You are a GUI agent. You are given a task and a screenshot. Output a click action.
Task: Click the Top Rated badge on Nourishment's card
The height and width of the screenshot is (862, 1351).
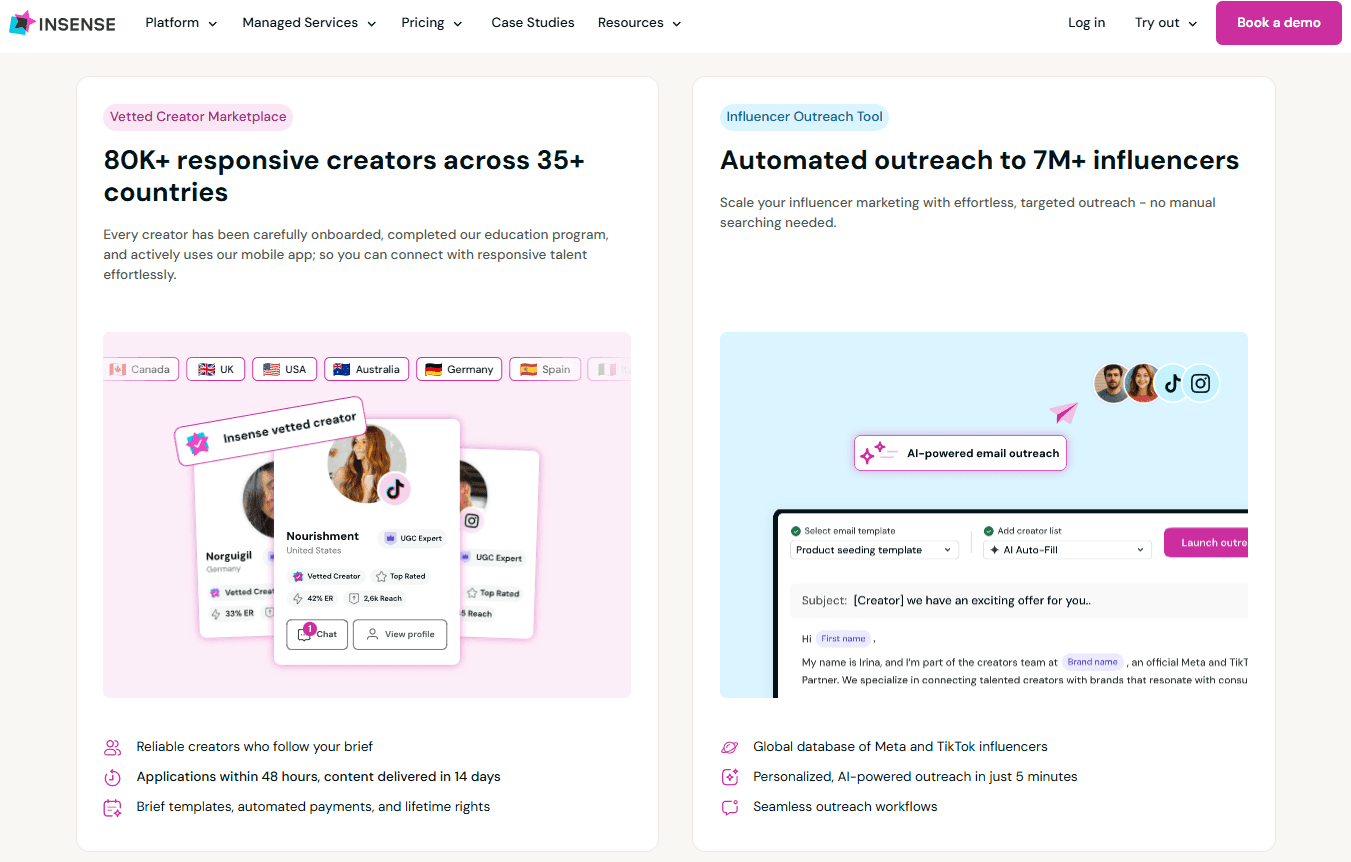click(401, 576)
